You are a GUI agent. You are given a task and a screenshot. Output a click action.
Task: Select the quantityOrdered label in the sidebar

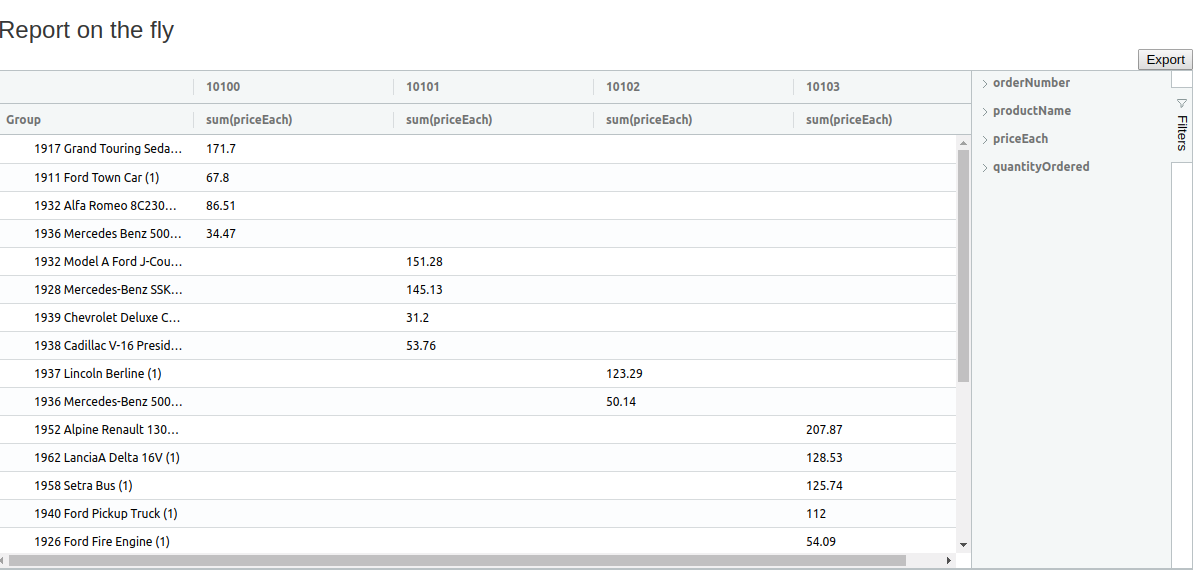[1041, 167]
